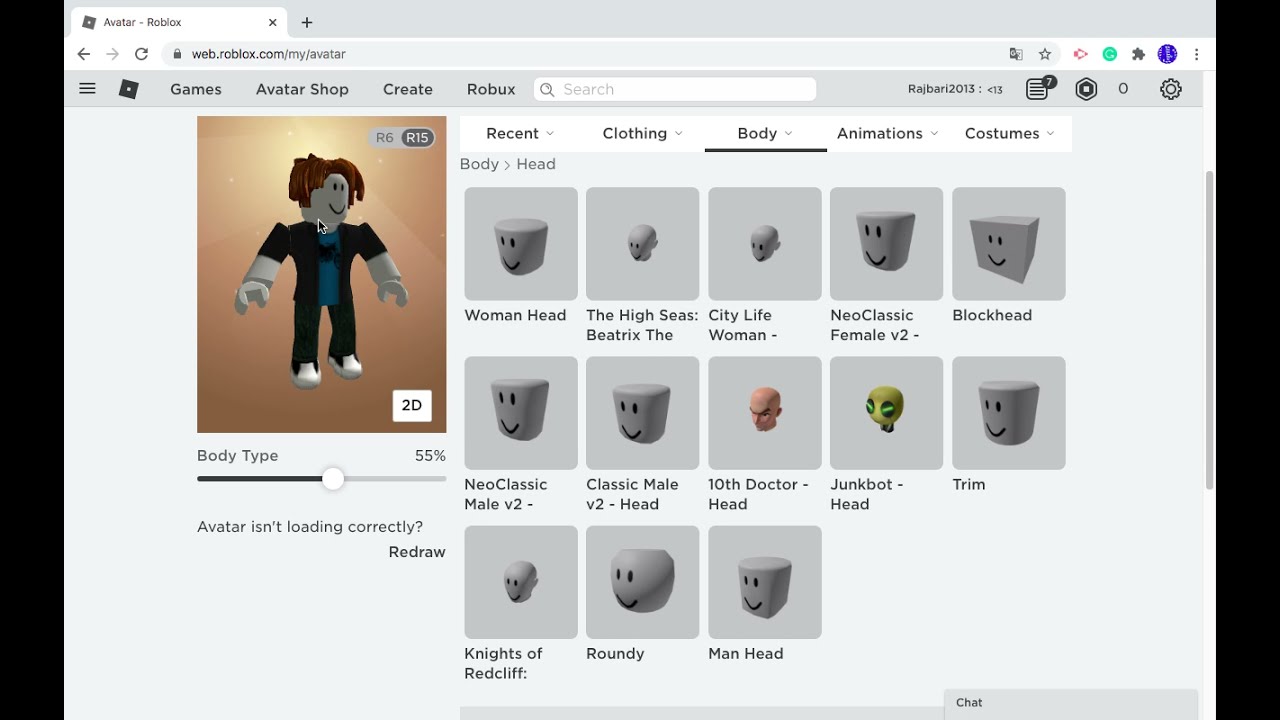The height and width of the screenshot is (720, 1280).
Task: Expand the Clothing dropdown
Action: tap(643, 133)
